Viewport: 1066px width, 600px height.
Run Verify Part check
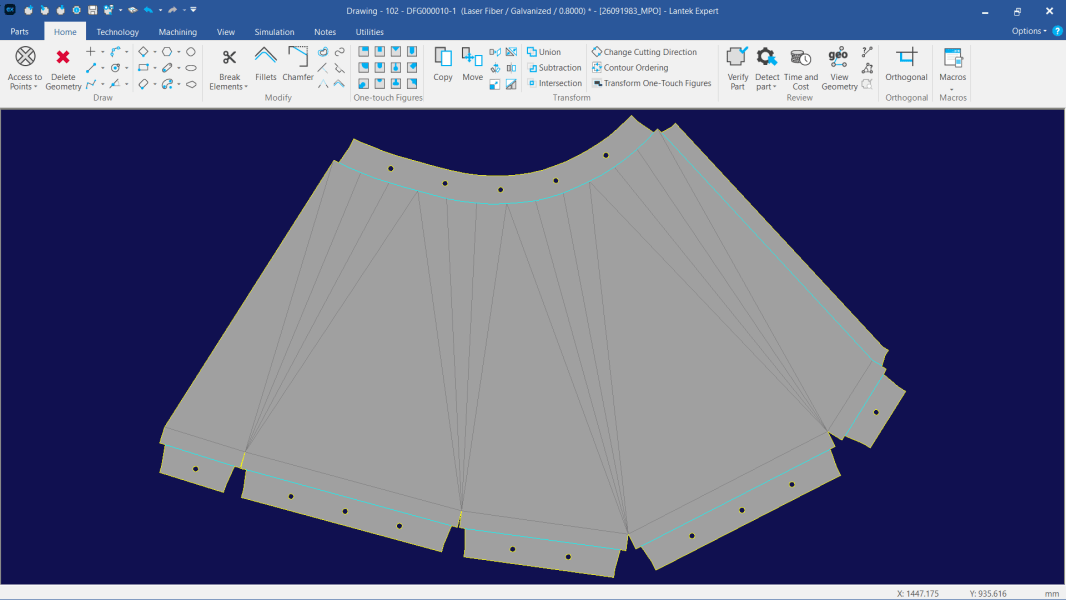[x=737, y=57]
